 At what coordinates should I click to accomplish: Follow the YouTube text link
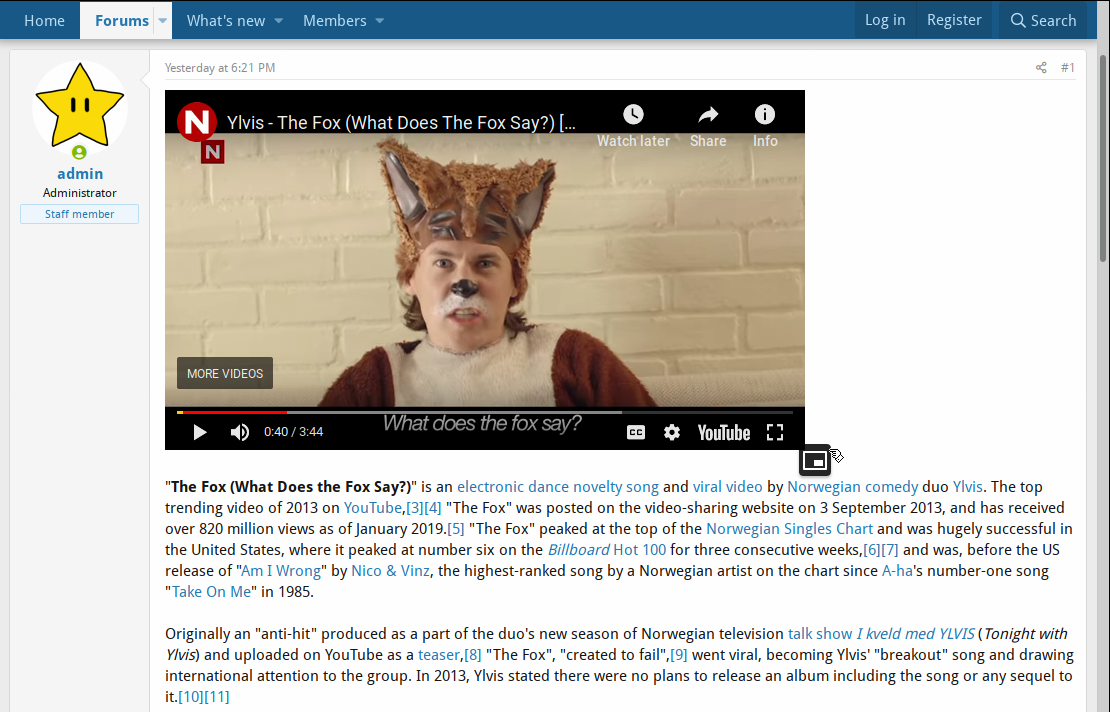[372, 508]
